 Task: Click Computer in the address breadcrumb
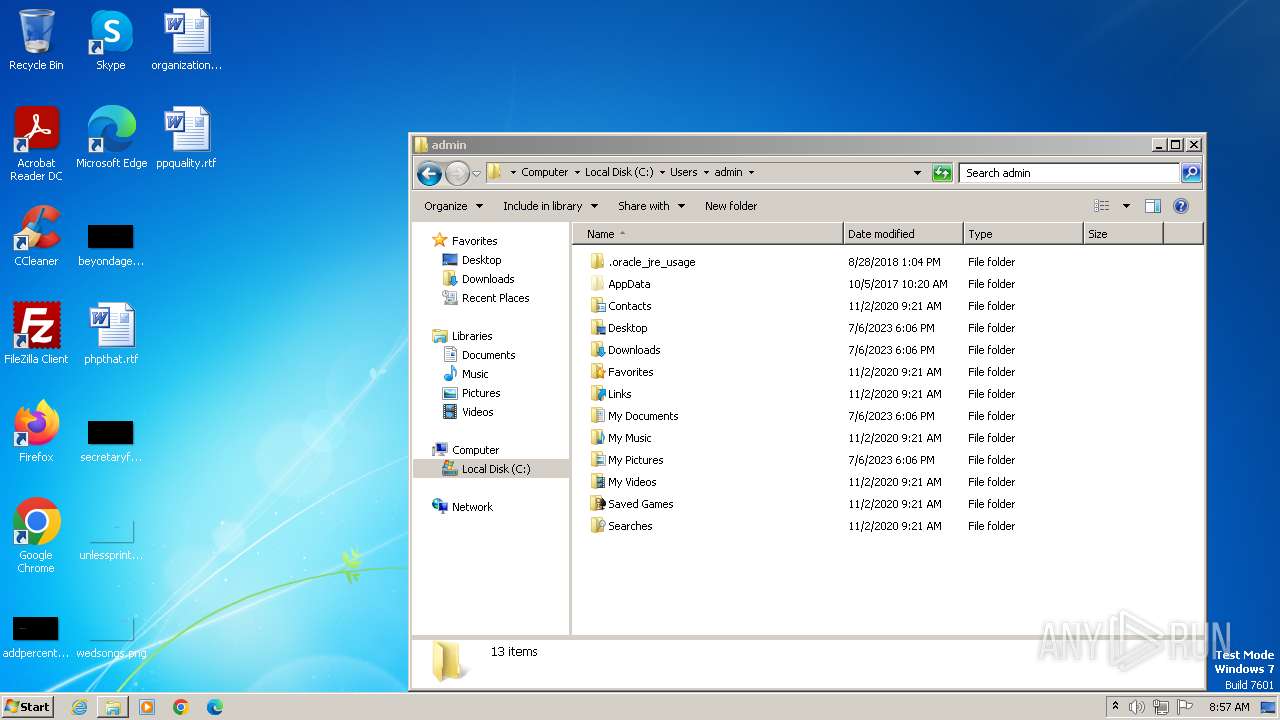click(544, 172)
